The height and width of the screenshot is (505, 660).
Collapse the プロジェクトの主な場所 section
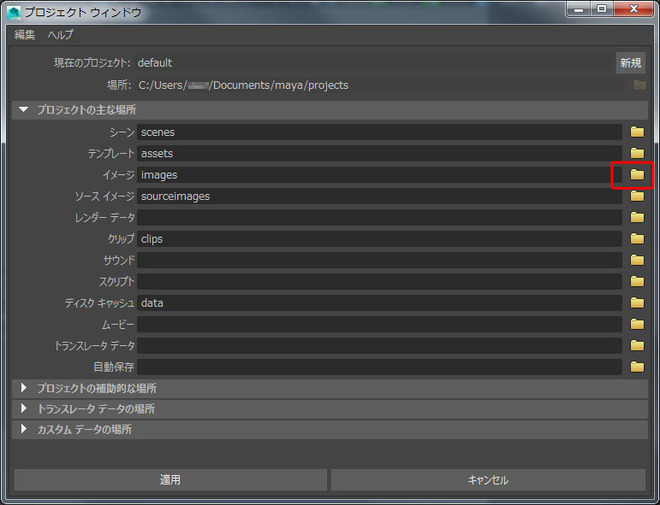click(x=24, y=110)
